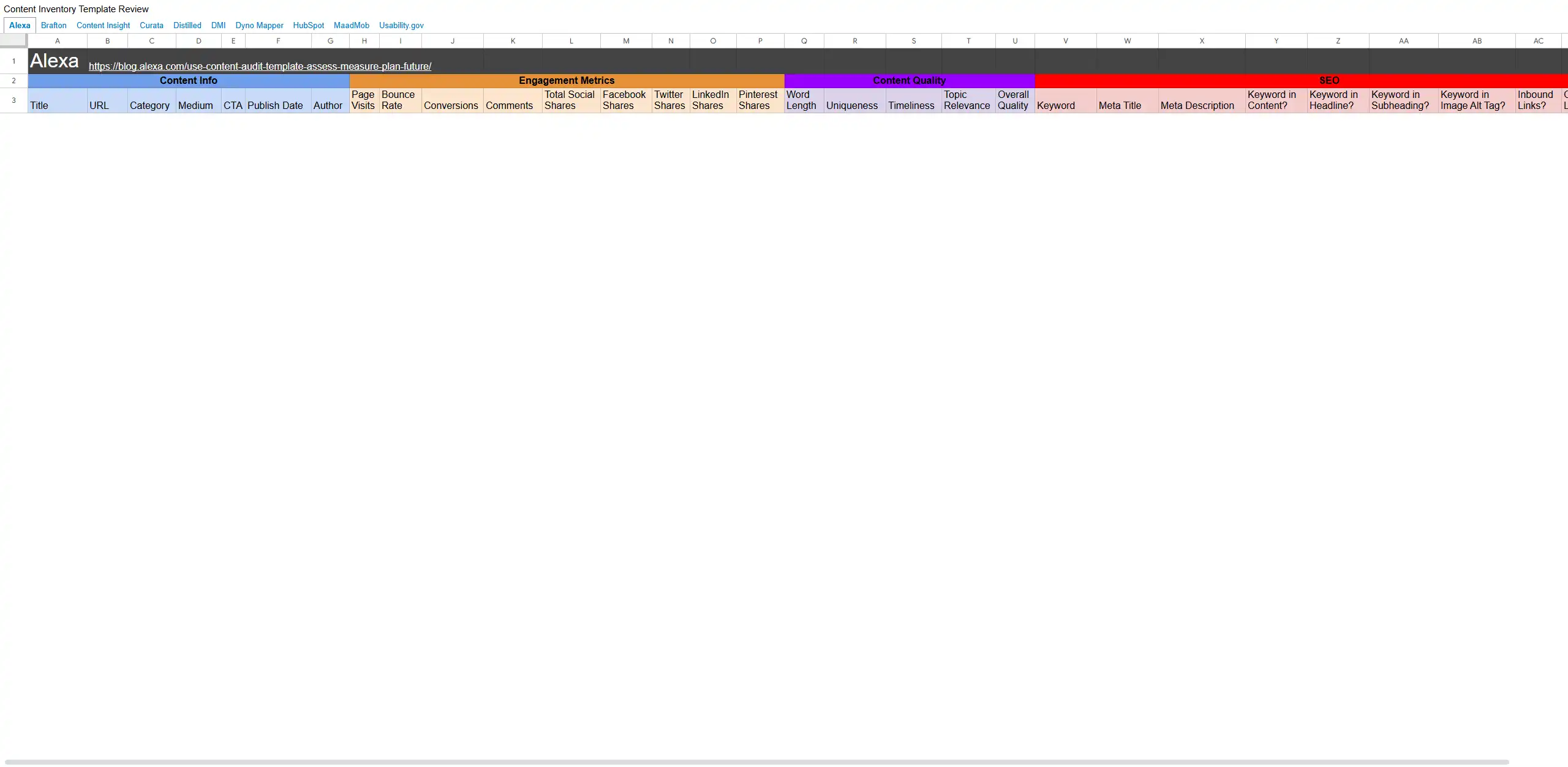
Task: Select the Overall Quality header cell
Action: tap(1016, 100)
